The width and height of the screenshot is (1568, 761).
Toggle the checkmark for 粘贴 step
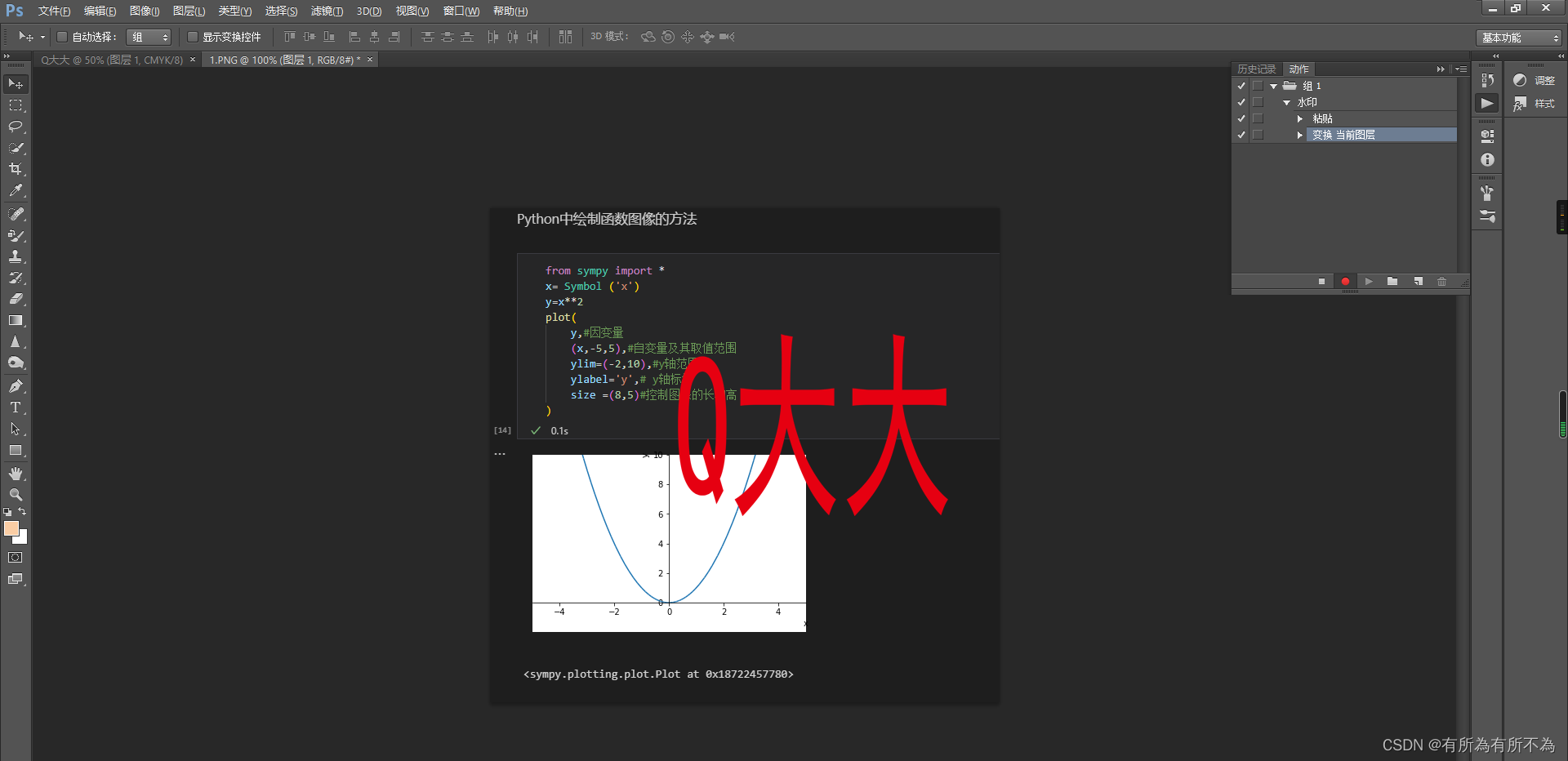tap(1241, 118)
